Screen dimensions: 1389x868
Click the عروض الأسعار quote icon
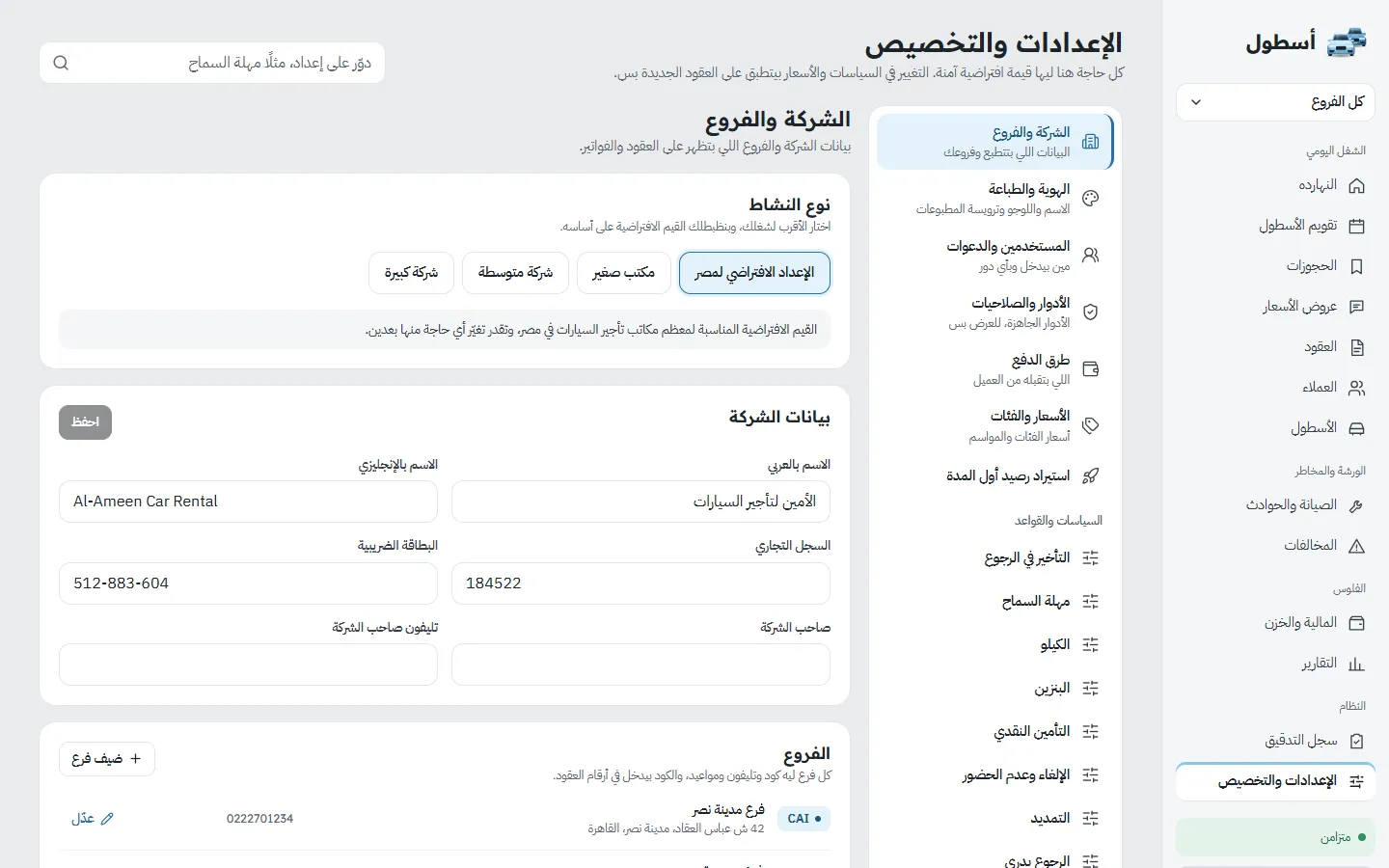[x=1356, y=307]
